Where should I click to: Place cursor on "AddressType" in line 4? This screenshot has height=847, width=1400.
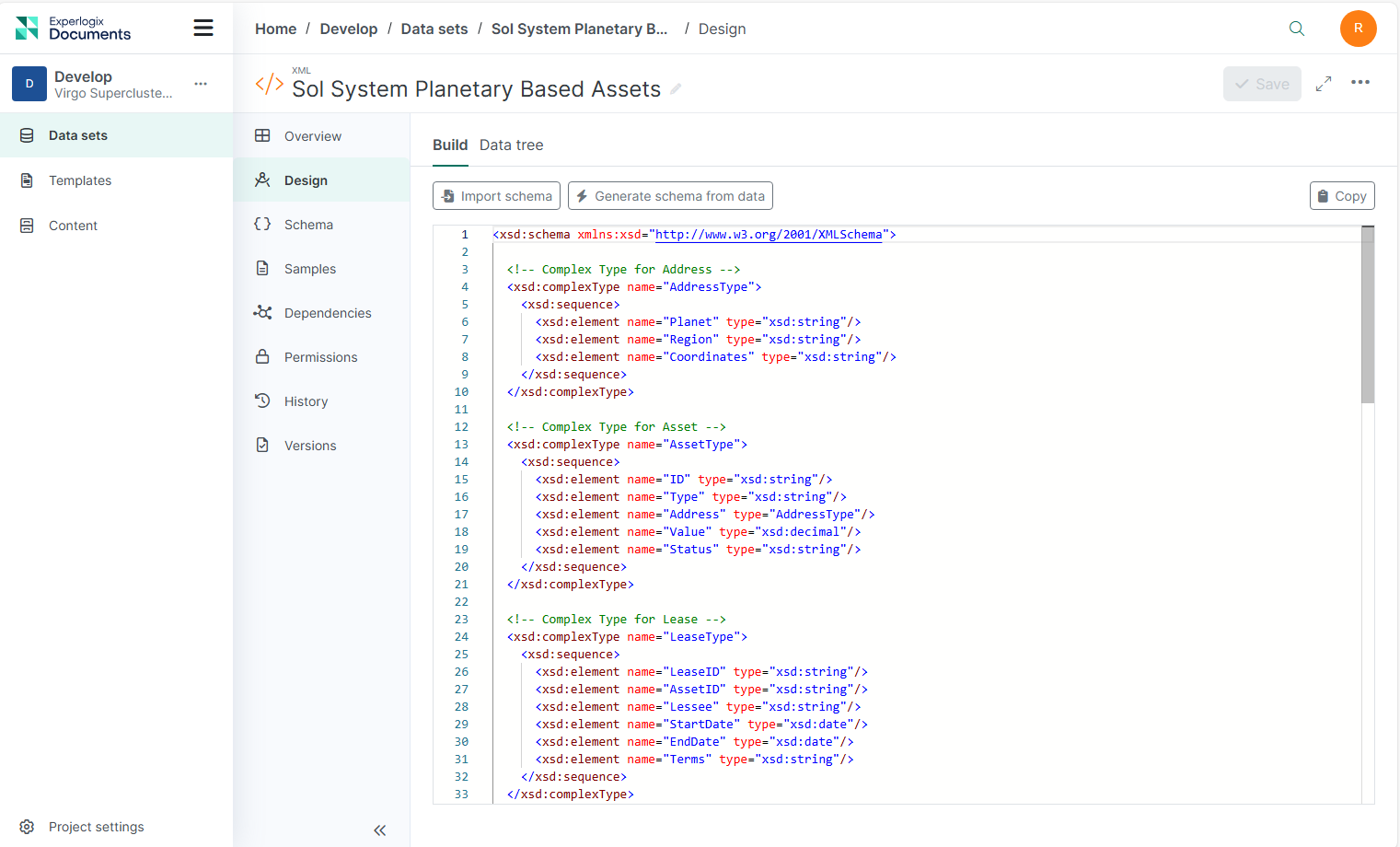(x=708, y=287)
